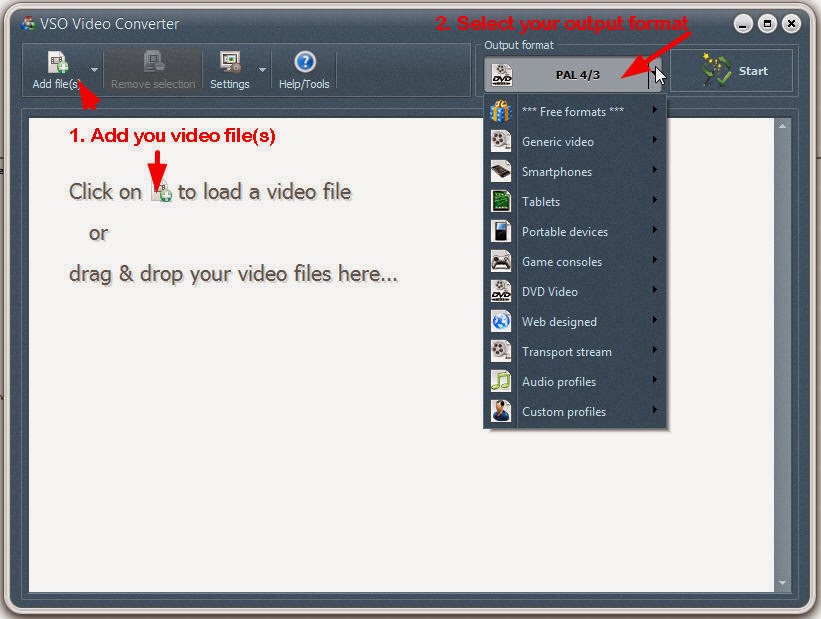821x619 pixels.
Task: Click the music note Audio profiles icon
Action: (501, 381)
